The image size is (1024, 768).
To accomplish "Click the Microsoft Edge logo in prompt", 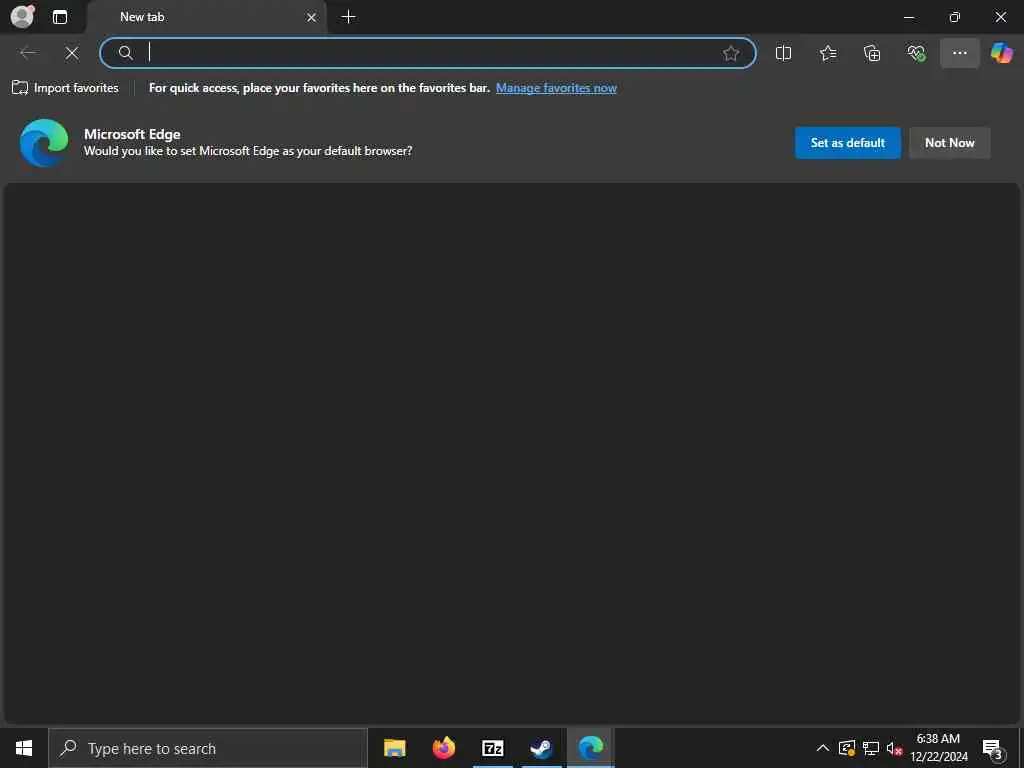I will (x=44, y=142).
